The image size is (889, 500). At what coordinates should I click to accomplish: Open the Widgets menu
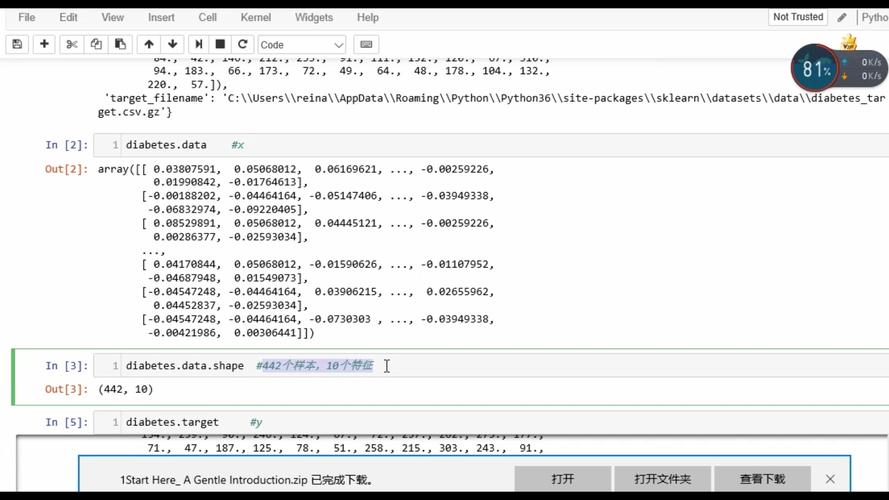(314, 18)
